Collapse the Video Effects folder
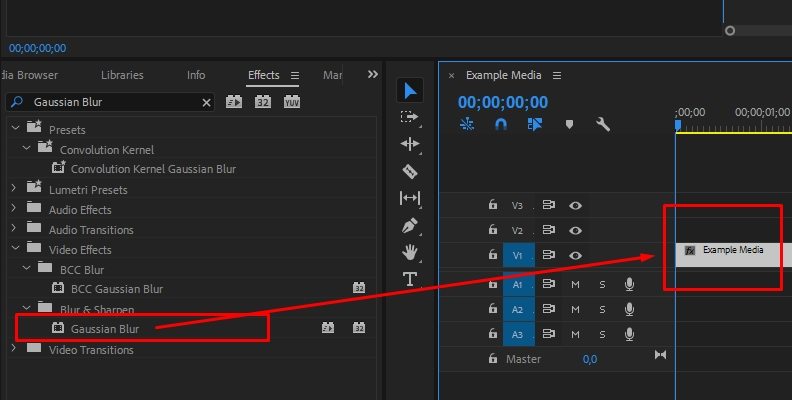792x400 pixels. click(16, 247)
